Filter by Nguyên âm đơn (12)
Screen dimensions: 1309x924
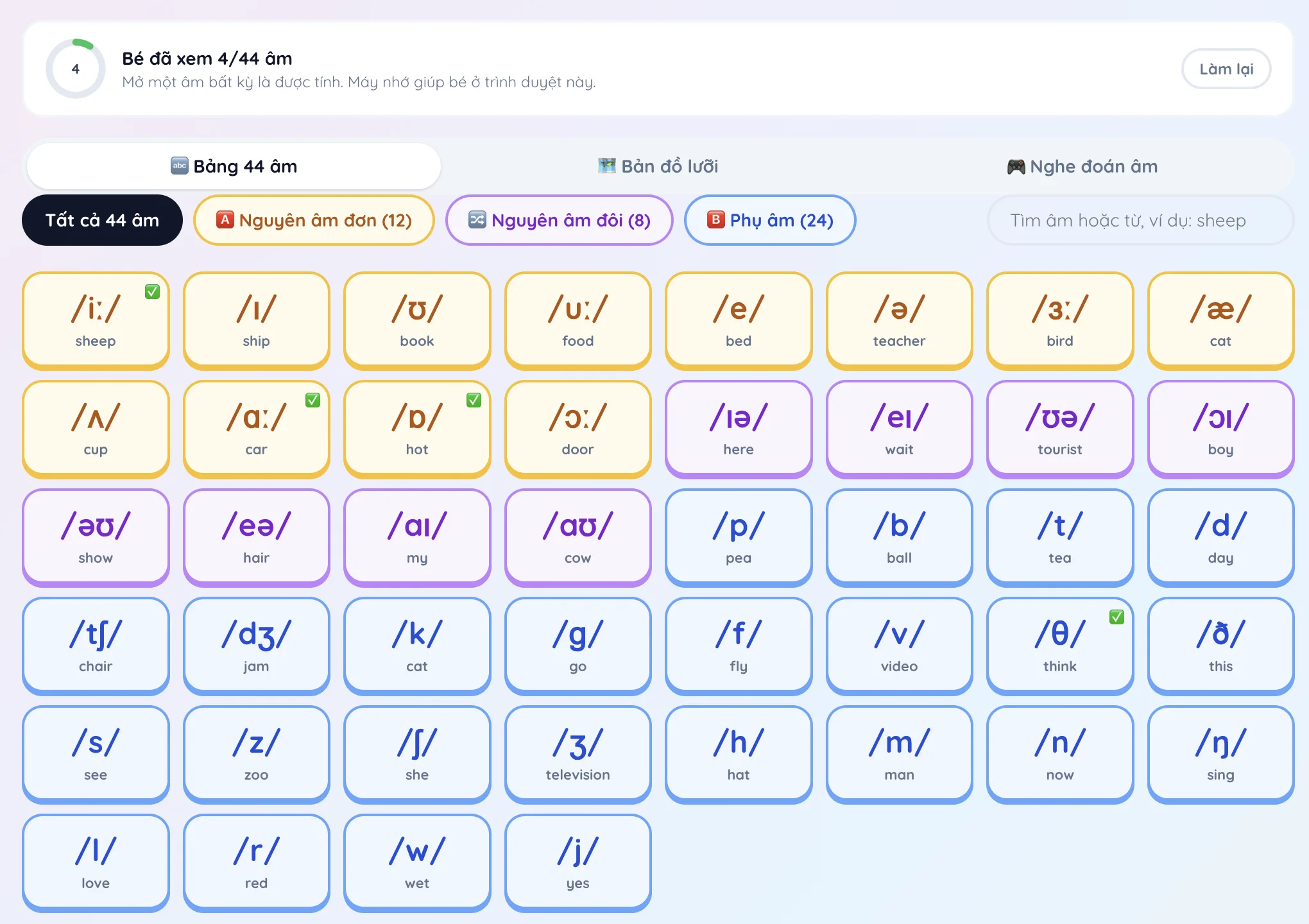point(314,220)
